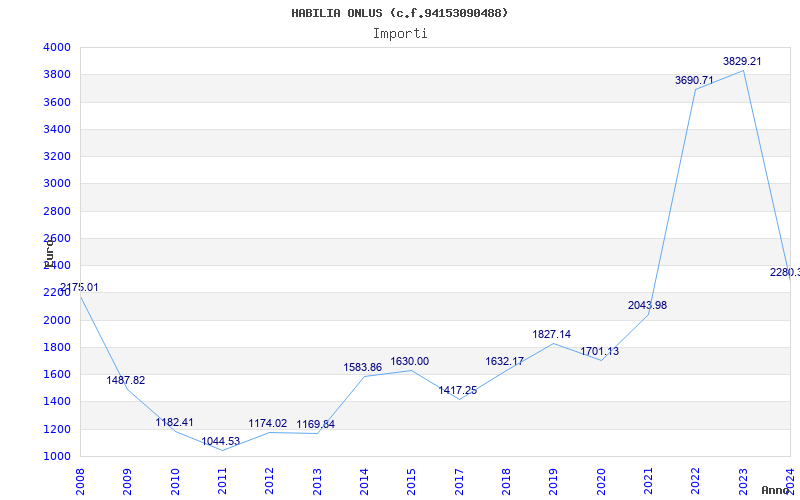Click the 2017 x-axis year label

(459, 482)
